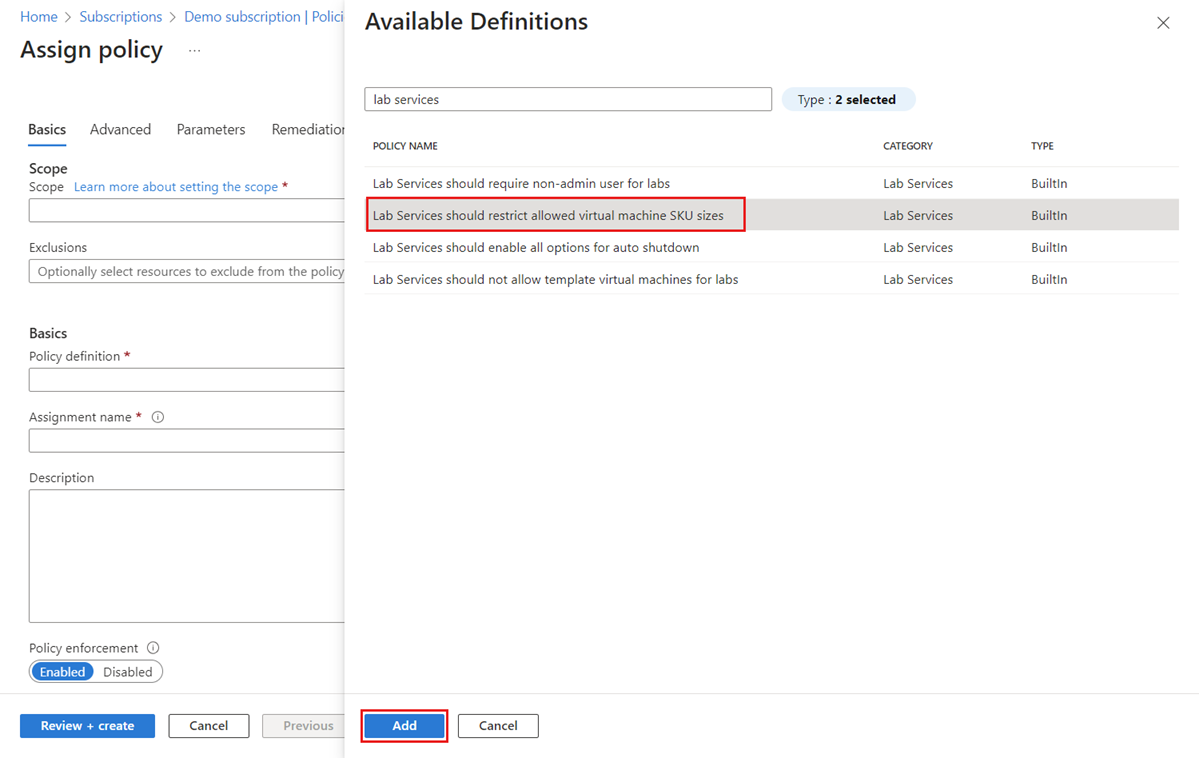This screenshot has width=1199, height=758.
Task: Cancel the Assign policy form
Action: pyautogui.click(x=209, y=725)
